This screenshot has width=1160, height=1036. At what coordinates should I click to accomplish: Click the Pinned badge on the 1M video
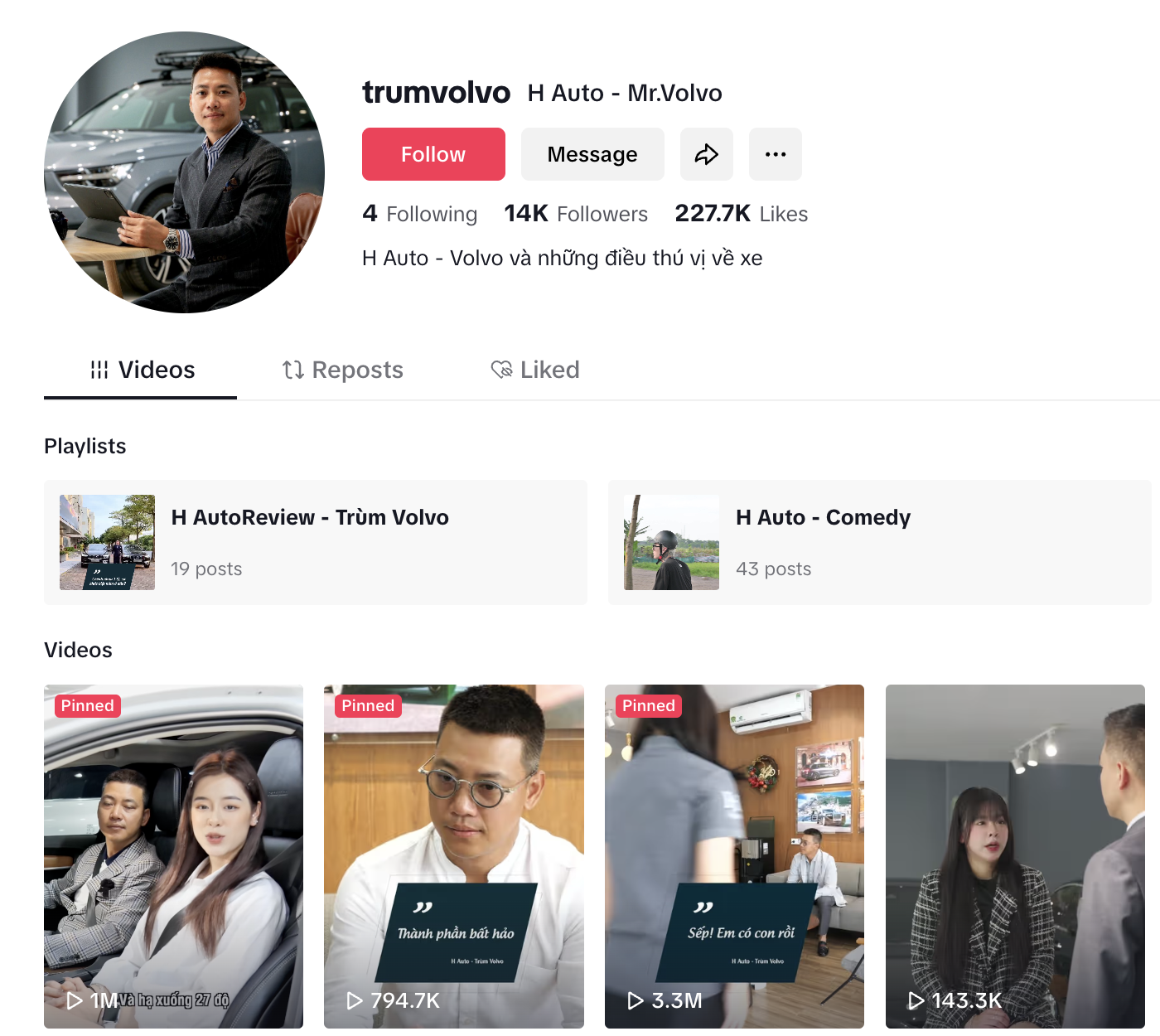coord(87,705)
